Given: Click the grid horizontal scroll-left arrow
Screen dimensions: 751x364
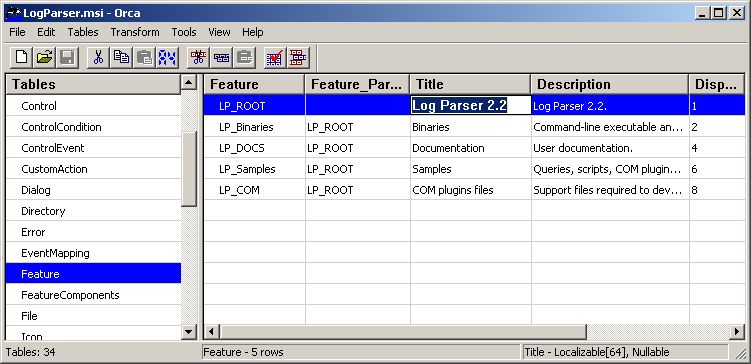Looking at the screenshot, I should tap(212, 331).
